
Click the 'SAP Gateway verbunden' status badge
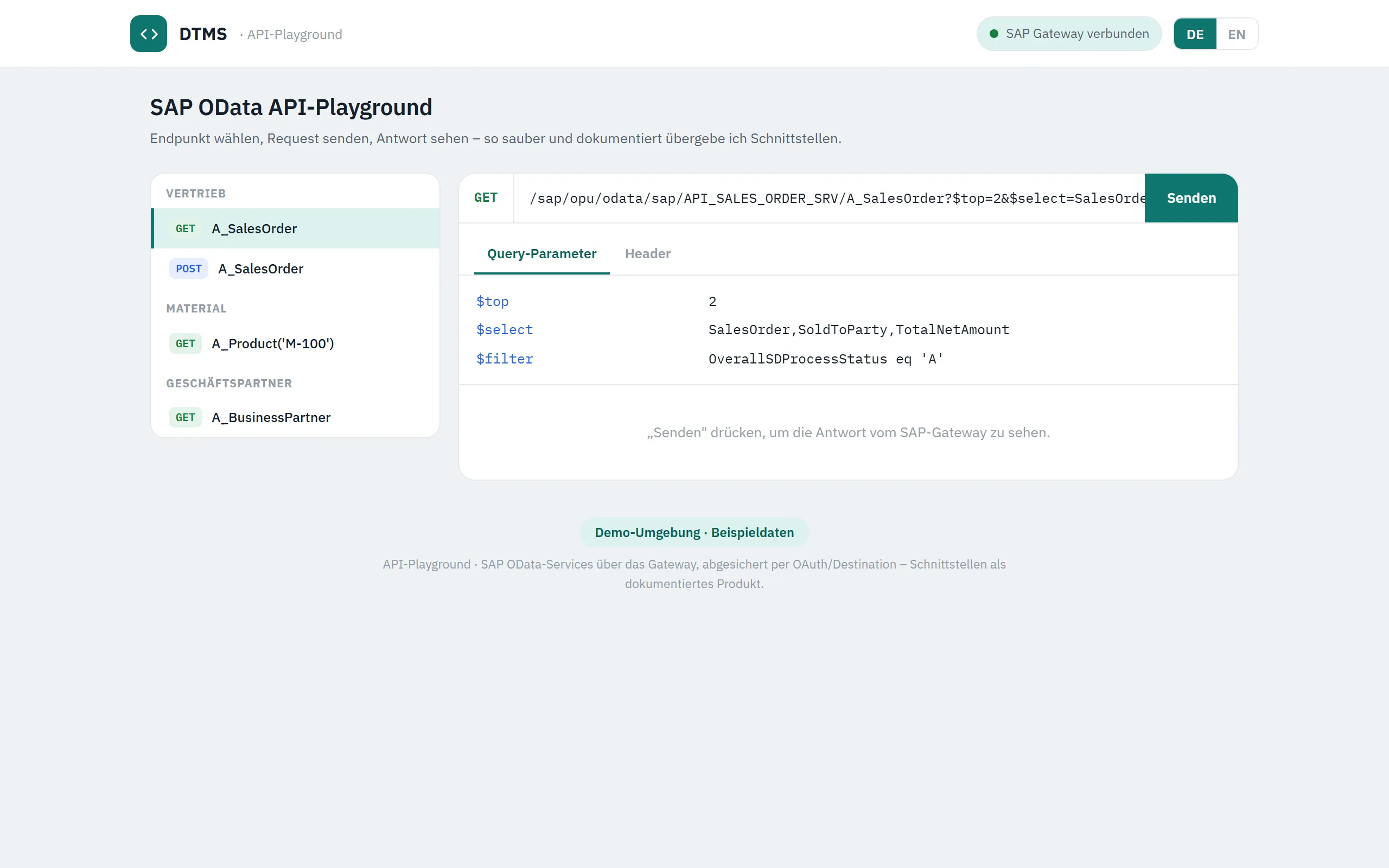coord(1069,34)
